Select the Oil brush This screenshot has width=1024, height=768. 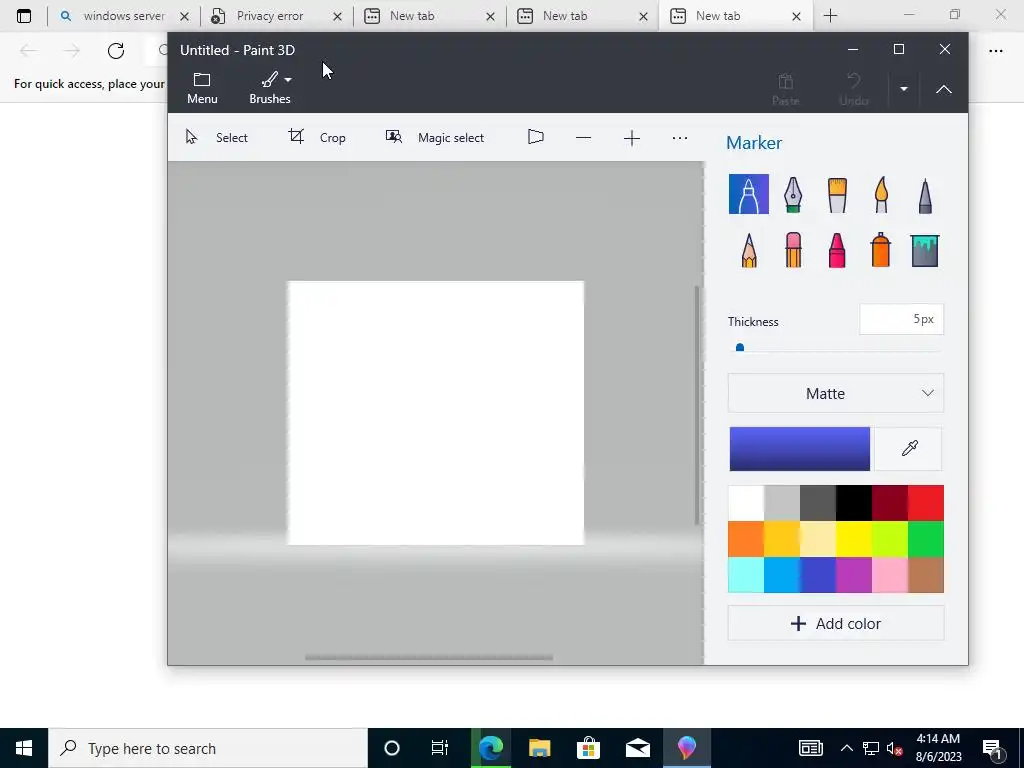coord(837,195)
